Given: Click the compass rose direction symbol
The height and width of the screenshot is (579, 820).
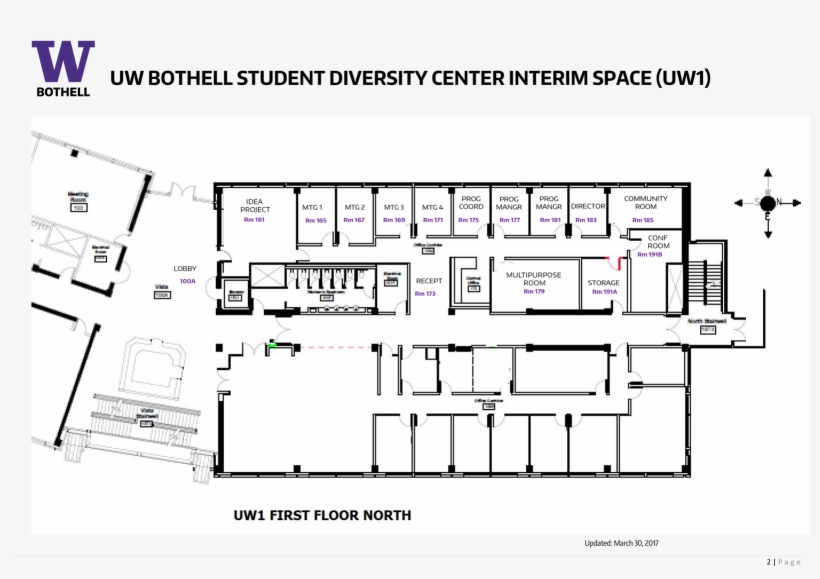Looking at the screenshot, I should [767, 203].
